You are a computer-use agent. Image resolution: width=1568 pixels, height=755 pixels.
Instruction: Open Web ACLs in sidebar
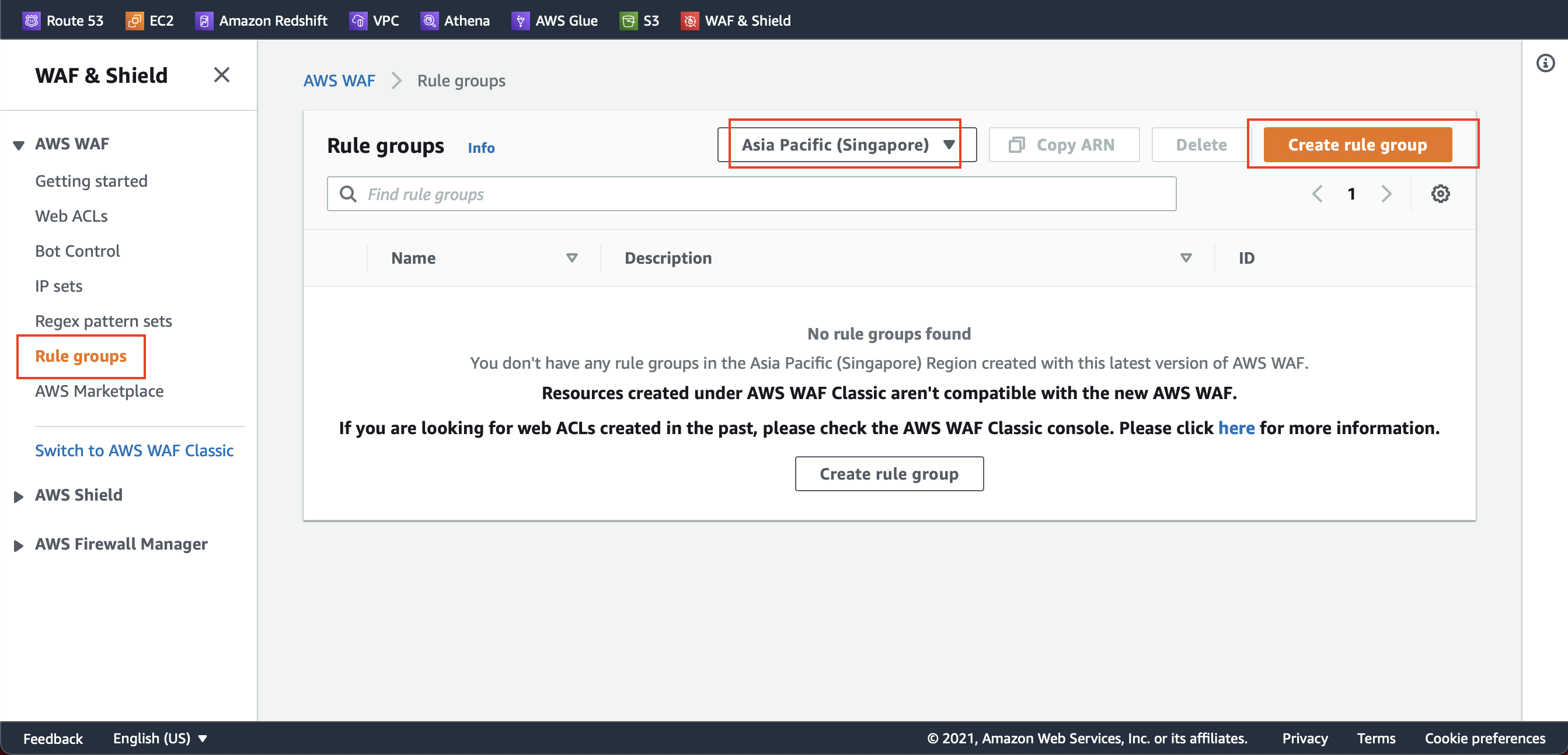click(71, 216)
